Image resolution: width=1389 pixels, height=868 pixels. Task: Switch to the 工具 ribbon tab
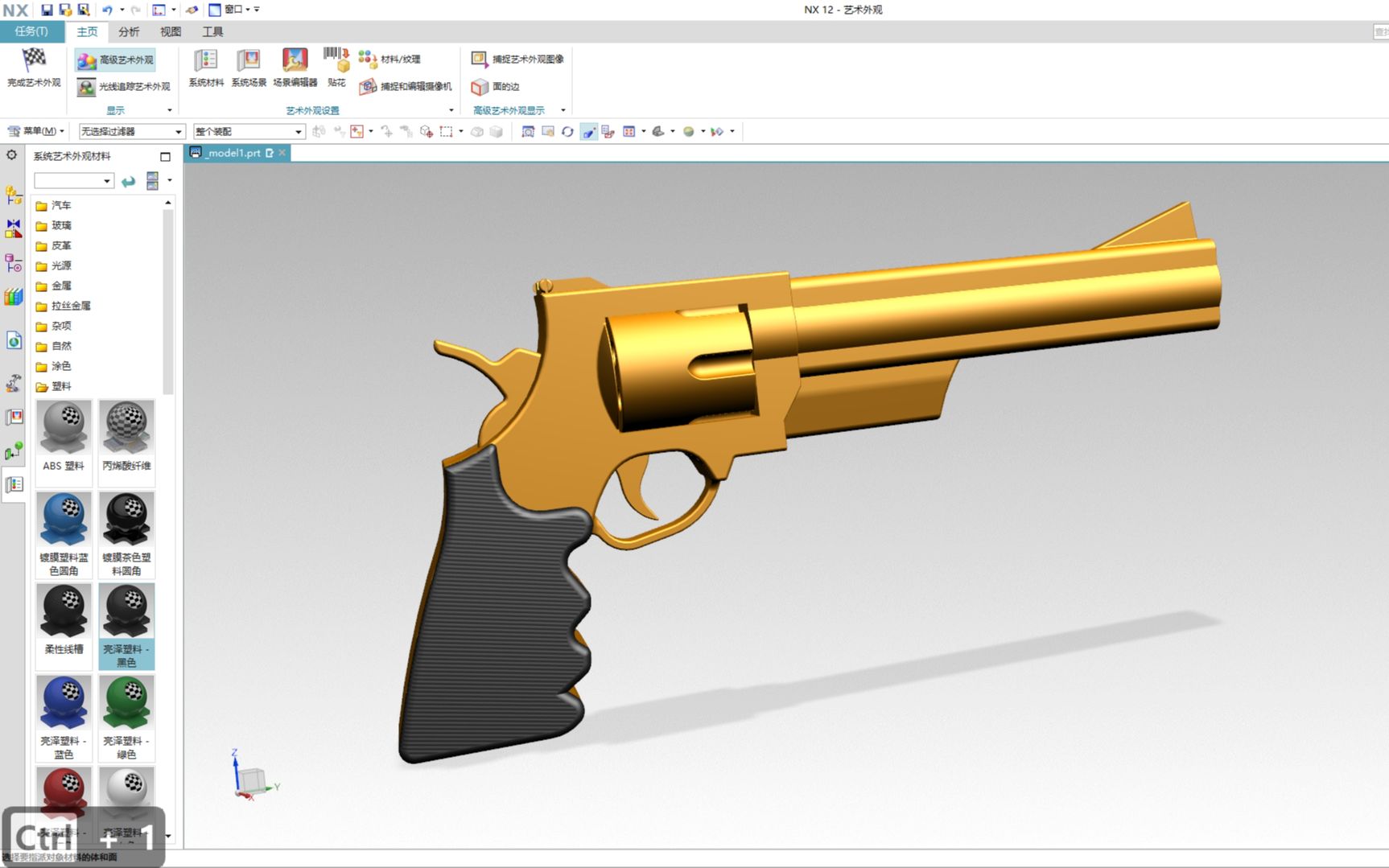point(212,31)
